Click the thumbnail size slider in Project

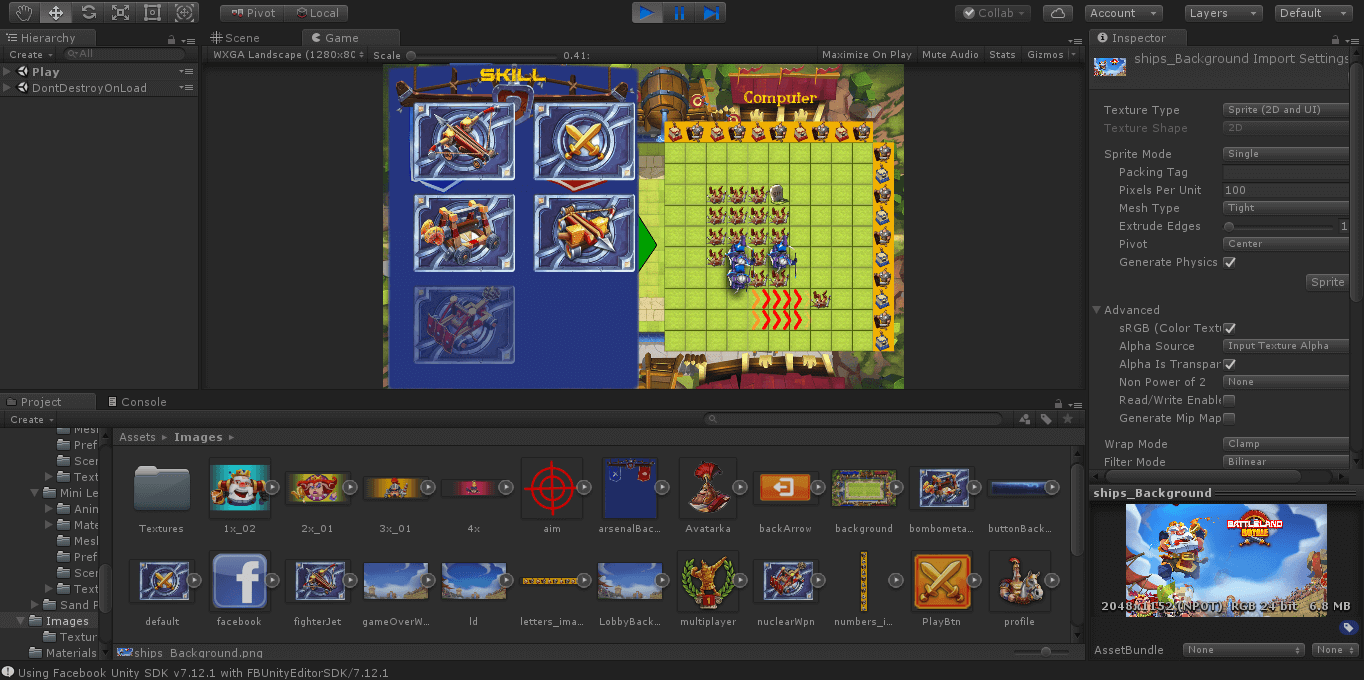tap(1040, 652)
